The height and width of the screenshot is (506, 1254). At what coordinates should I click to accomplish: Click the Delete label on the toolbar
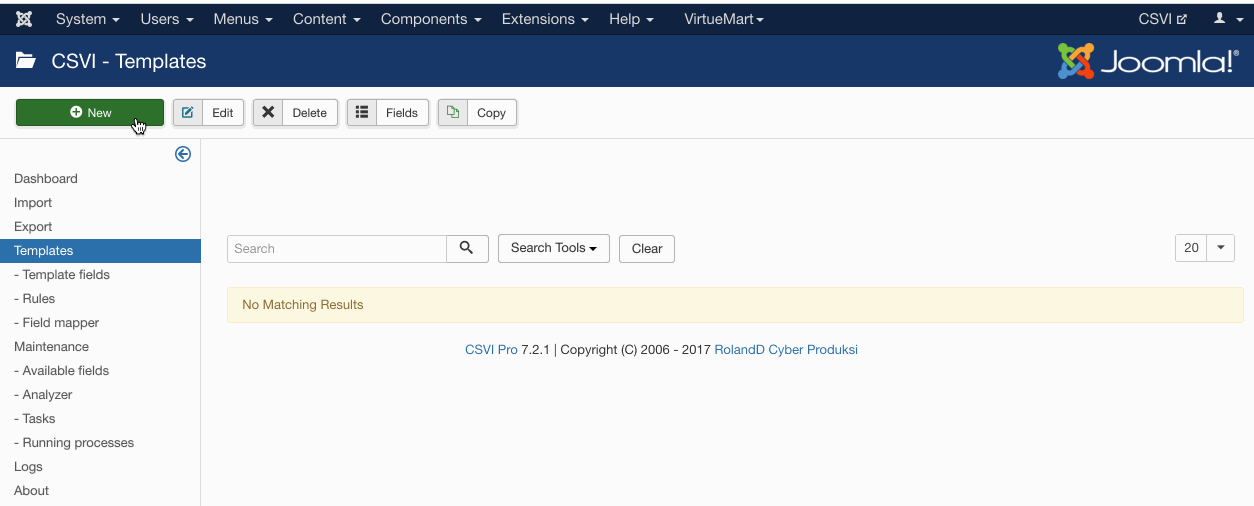(x=310, y=113)
